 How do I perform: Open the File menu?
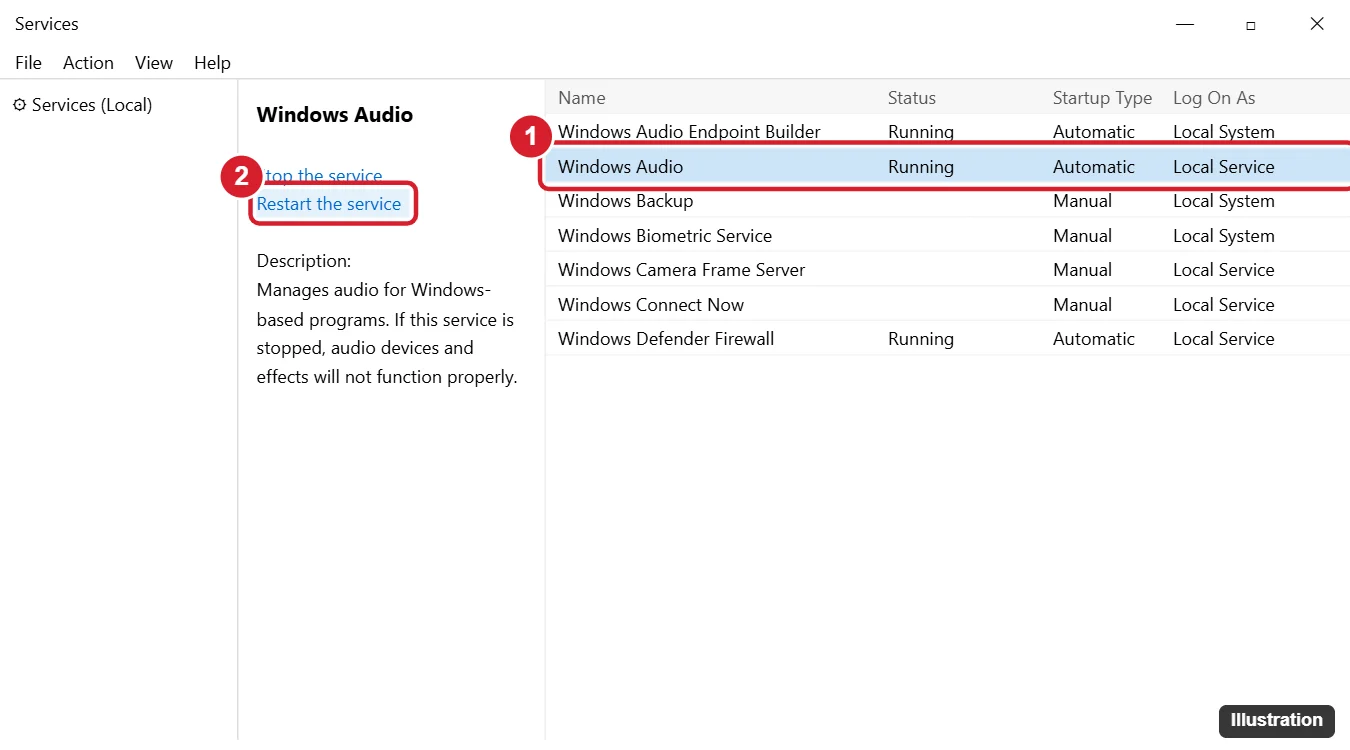(28, 63)
